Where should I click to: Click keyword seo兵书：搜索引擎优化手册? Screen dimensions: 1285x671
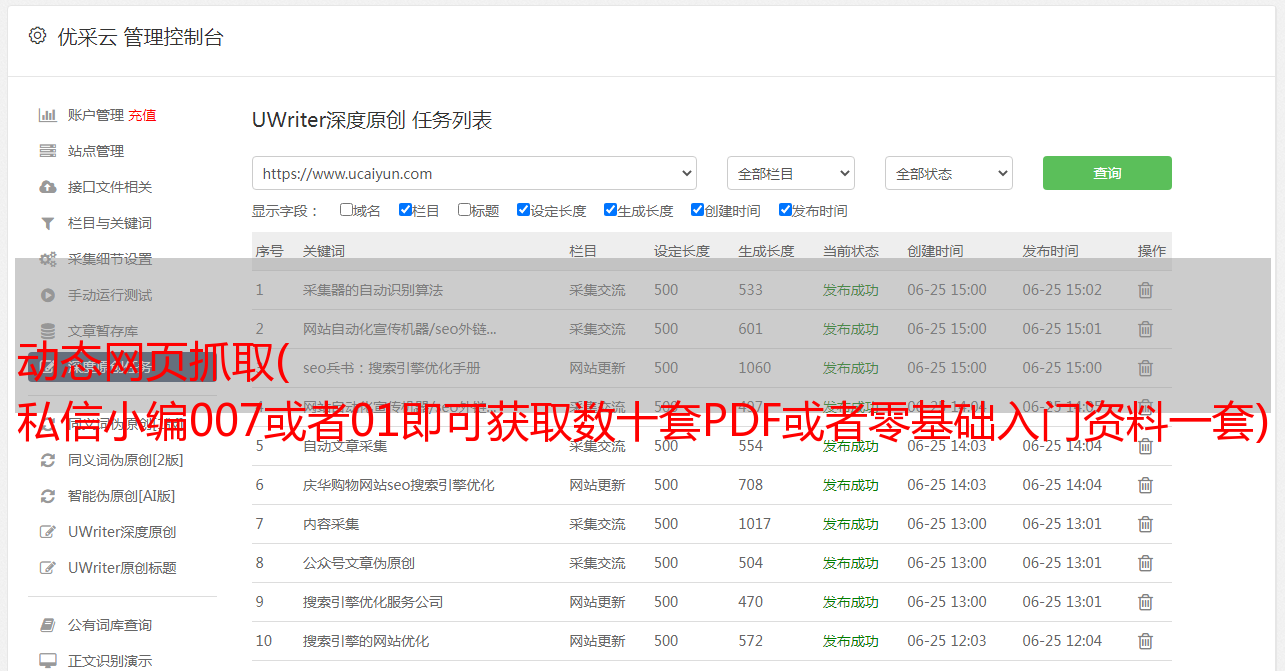pyautogui.click(x=392, y=368)
